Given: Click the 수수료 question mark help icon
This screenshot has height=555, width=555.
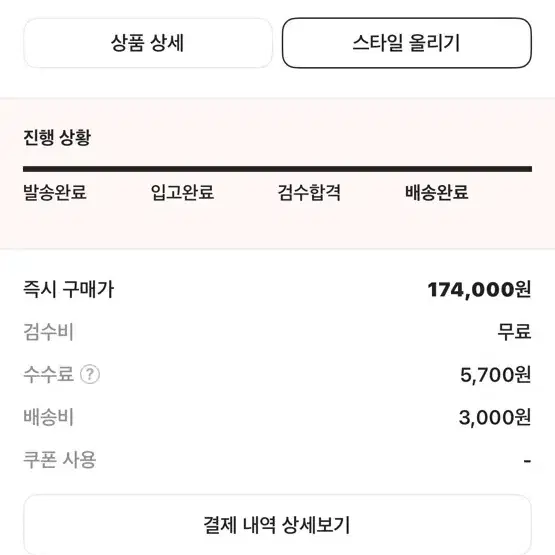Looking at the screenshot, I should coord(90,374).
